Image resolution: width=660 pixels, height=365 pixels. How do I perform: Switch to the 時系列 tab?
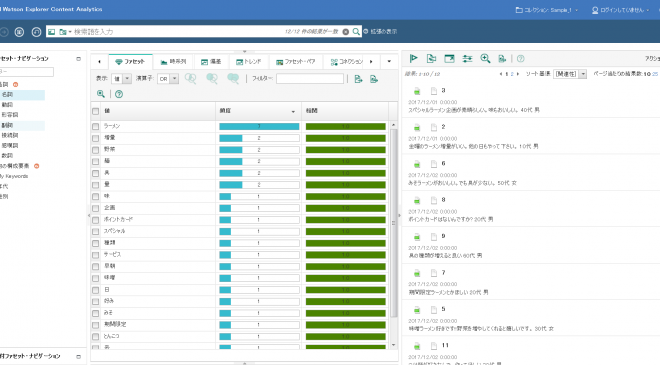[173, 61]
